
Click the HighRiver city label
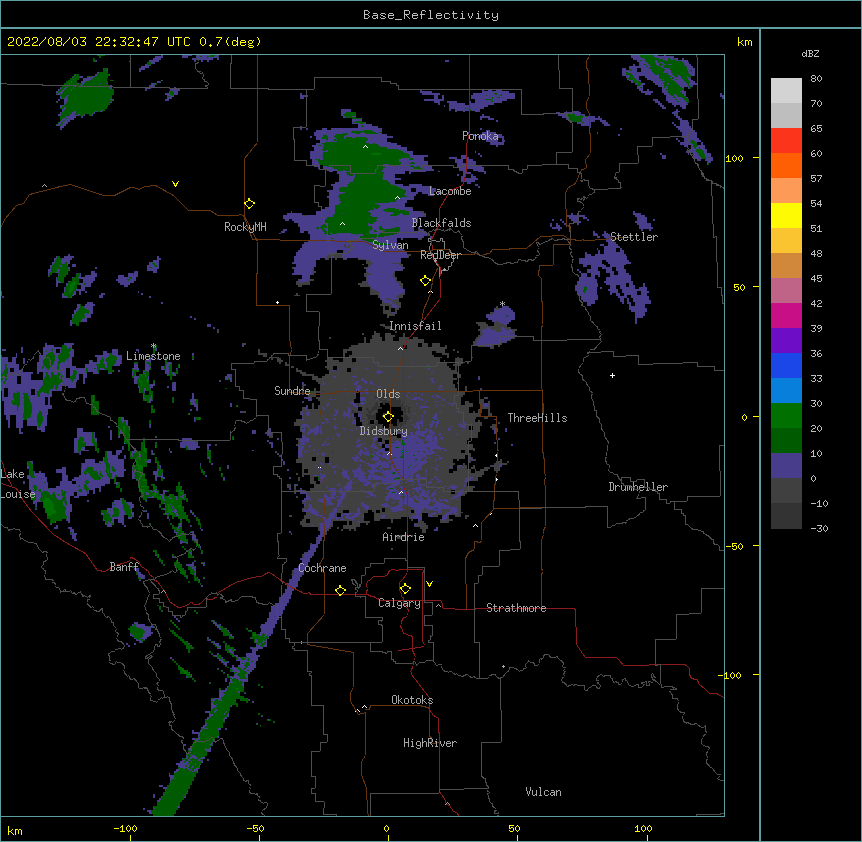click(430, 743)
